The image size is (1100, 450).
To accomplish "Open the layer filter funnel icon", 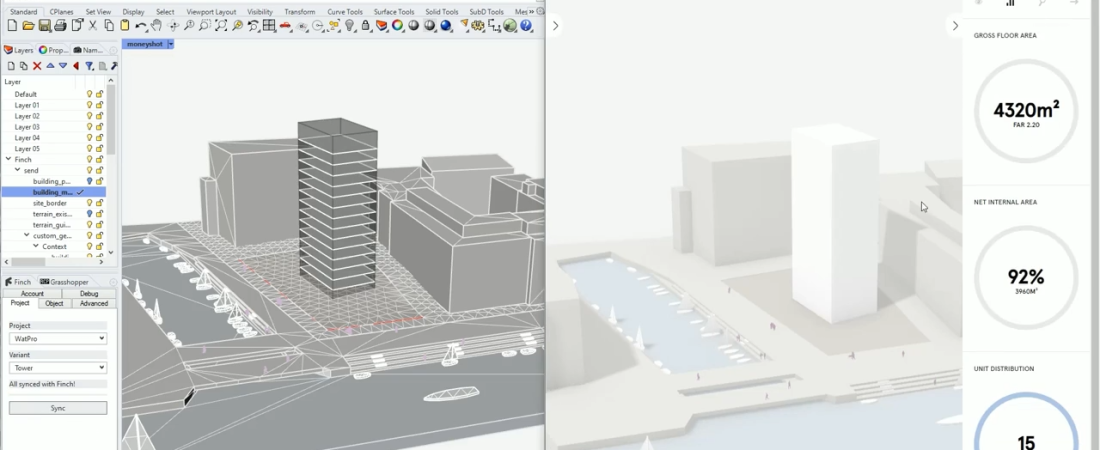I will [x=89, y=66].
